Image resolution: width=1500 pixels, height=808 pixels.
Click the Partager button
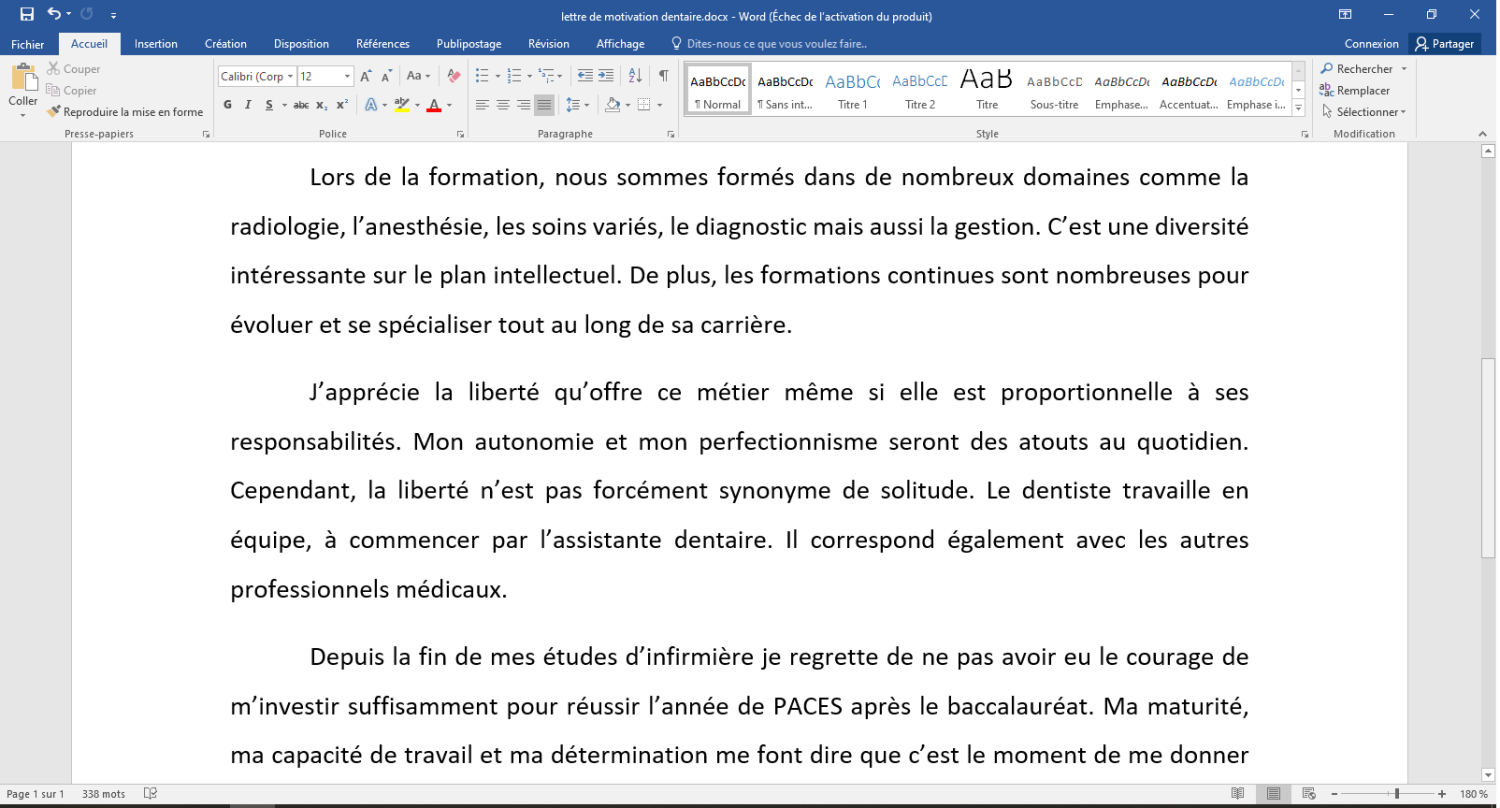[x=1445, y=44]
